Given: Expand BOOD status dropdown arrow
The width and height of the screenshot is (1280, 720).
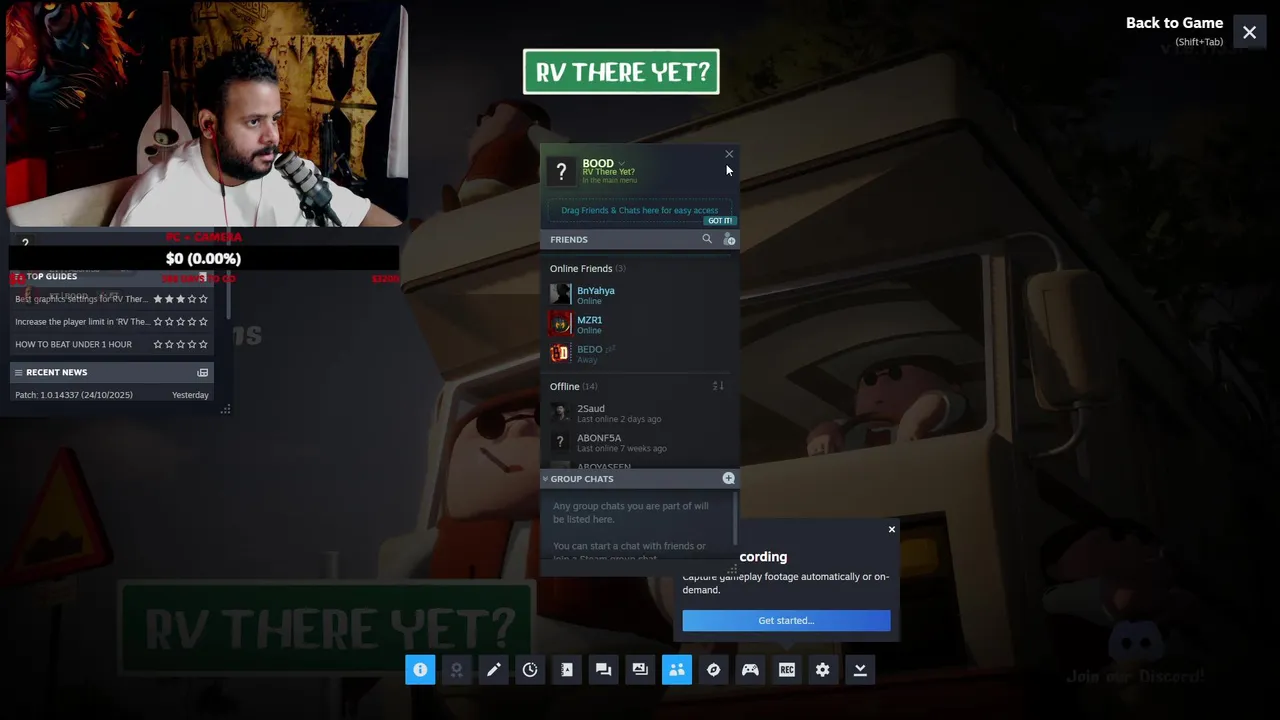Looking at the screenshot, I should 621,163.
